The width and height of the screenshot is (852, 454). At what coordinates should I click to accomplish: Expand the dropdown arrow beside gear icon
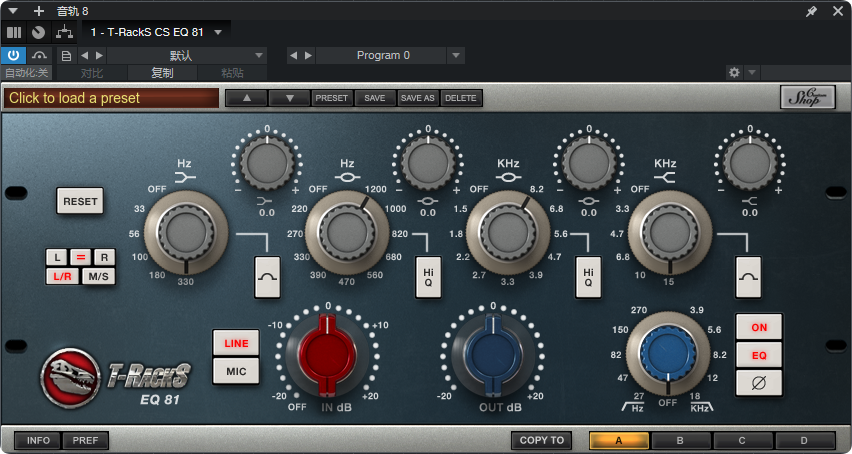click(x=752, y=72)
